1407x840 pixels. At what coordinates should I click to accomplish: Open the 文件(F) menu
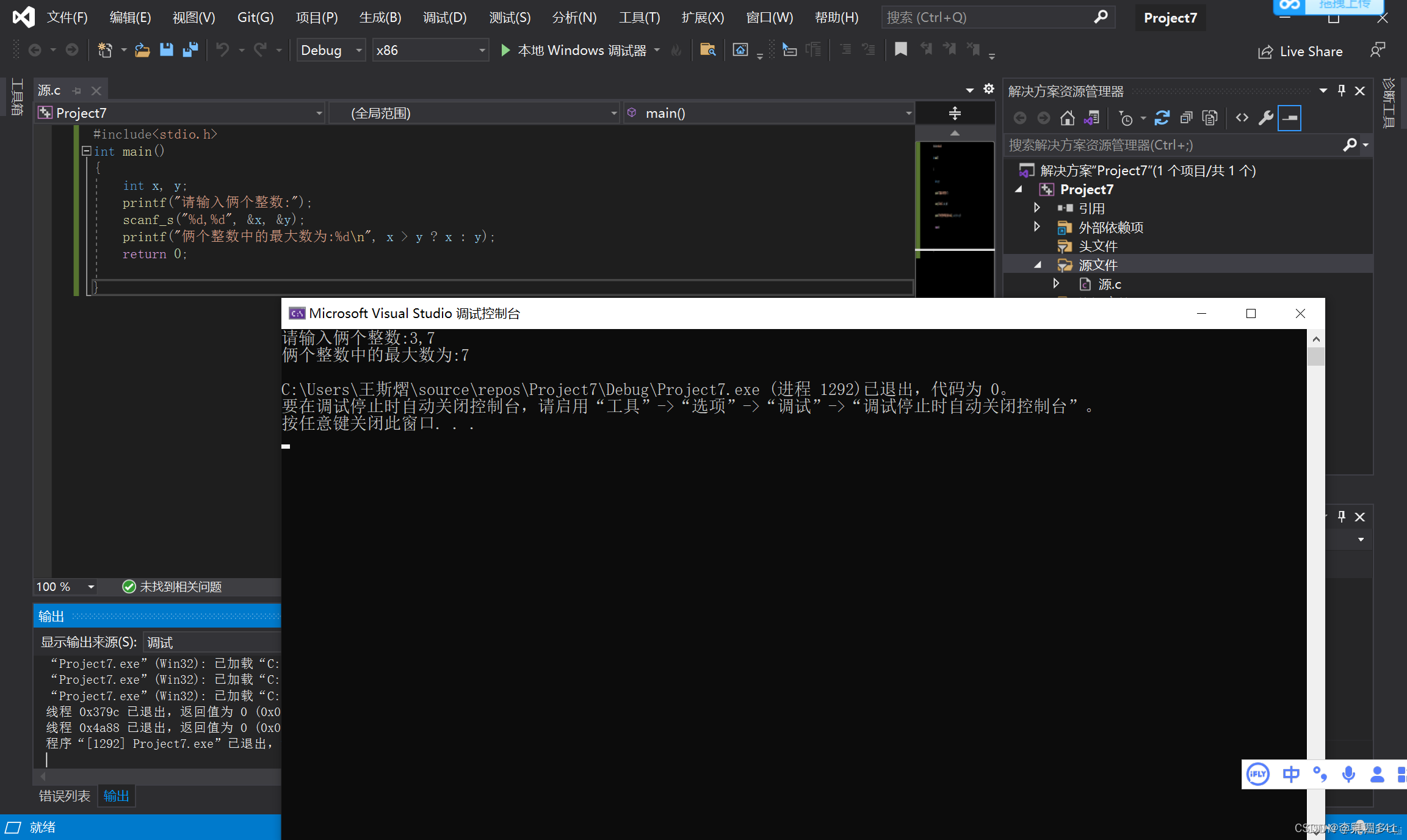click(x=67, y=17)
